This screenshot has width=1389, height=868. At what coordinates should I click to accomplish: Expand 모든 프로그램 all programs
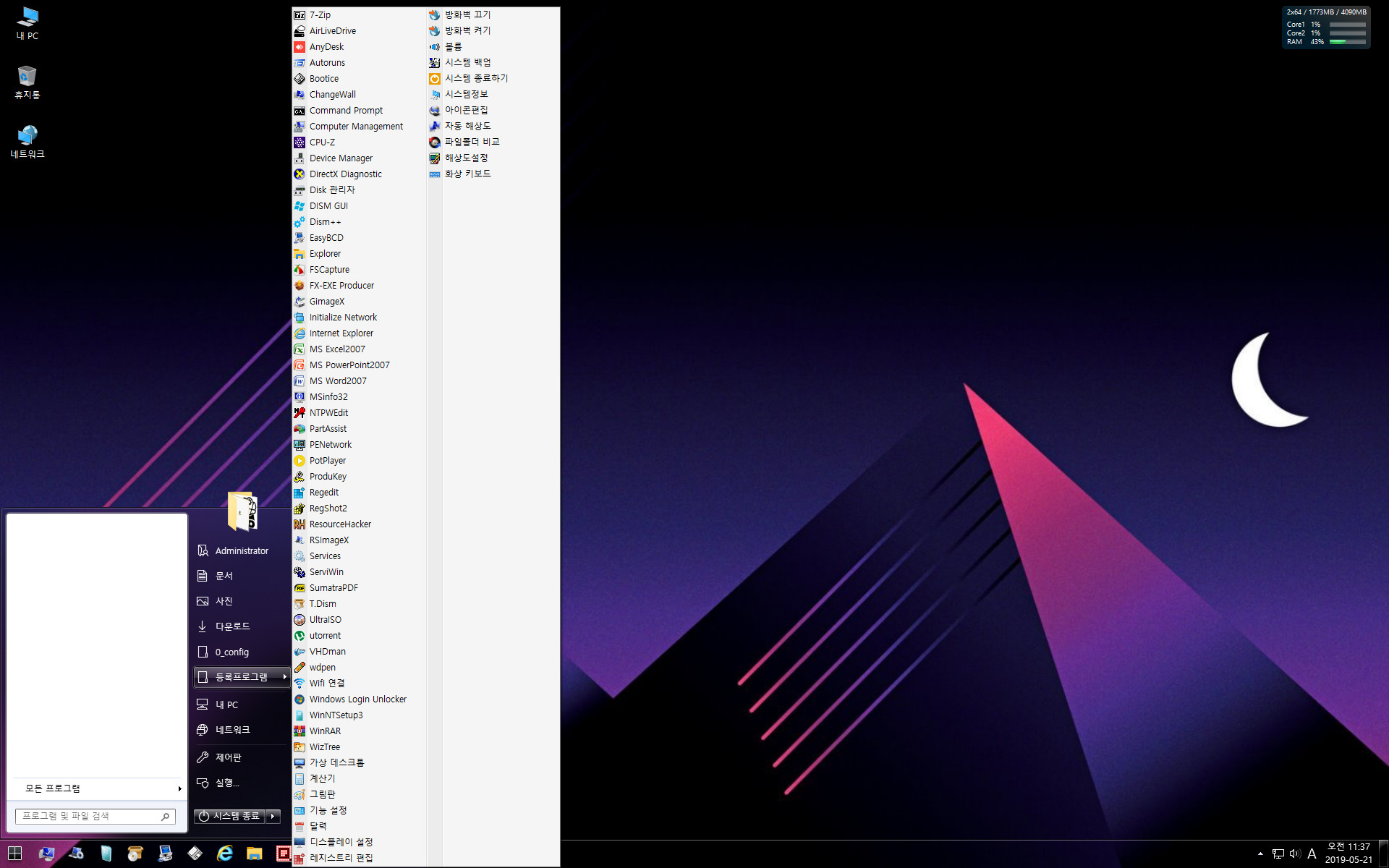[x=97, y=788]
